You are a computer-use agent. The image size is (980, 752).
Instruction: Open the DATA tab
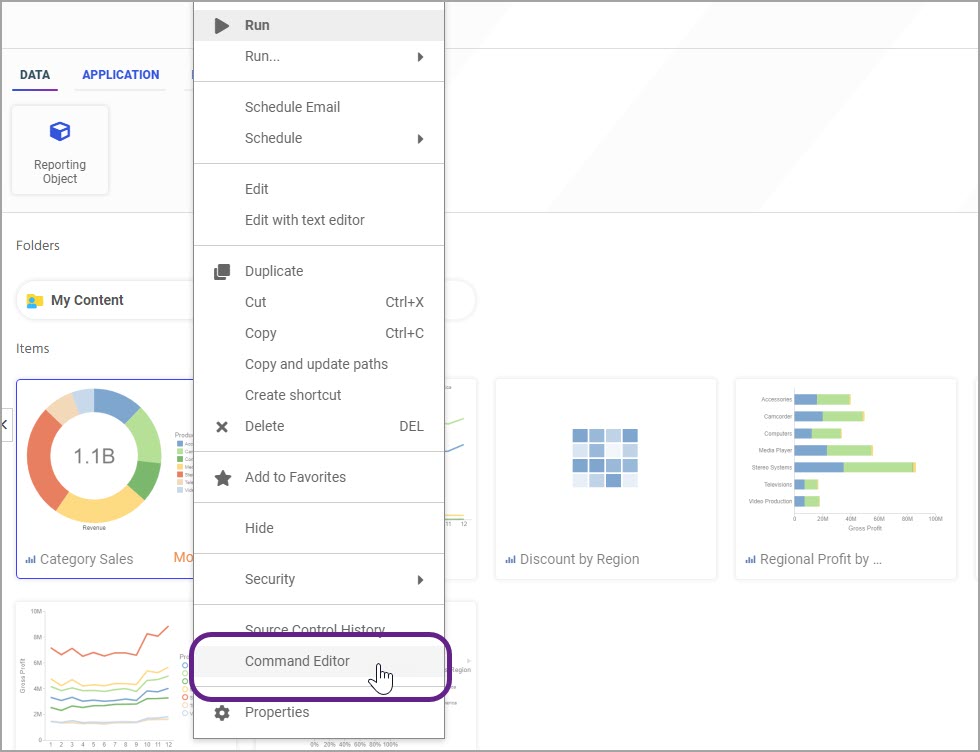[35, 75]
